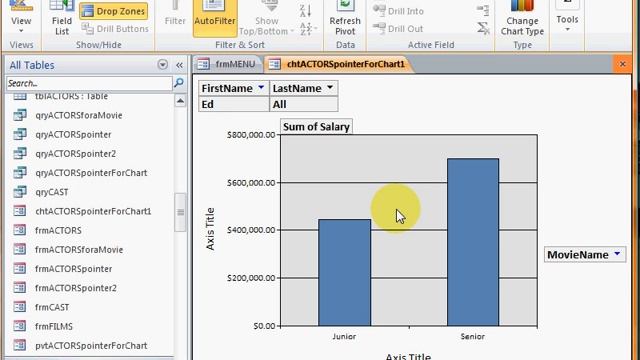Screen dimensions: 640x360
Task: Toggle AutoFilter in the ribbon
Action: [215, 18]
